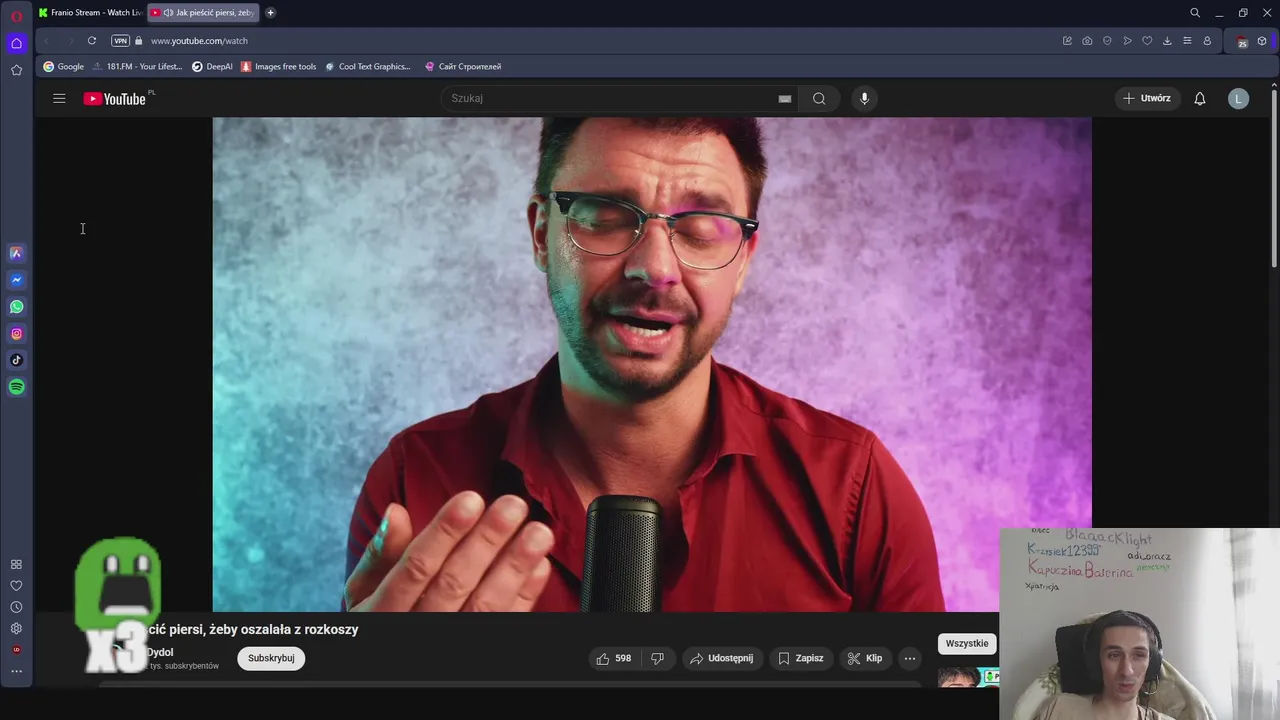Select the Wszystkie filter chip
This screenshot has height=720, width=1280.
(966, 643)
